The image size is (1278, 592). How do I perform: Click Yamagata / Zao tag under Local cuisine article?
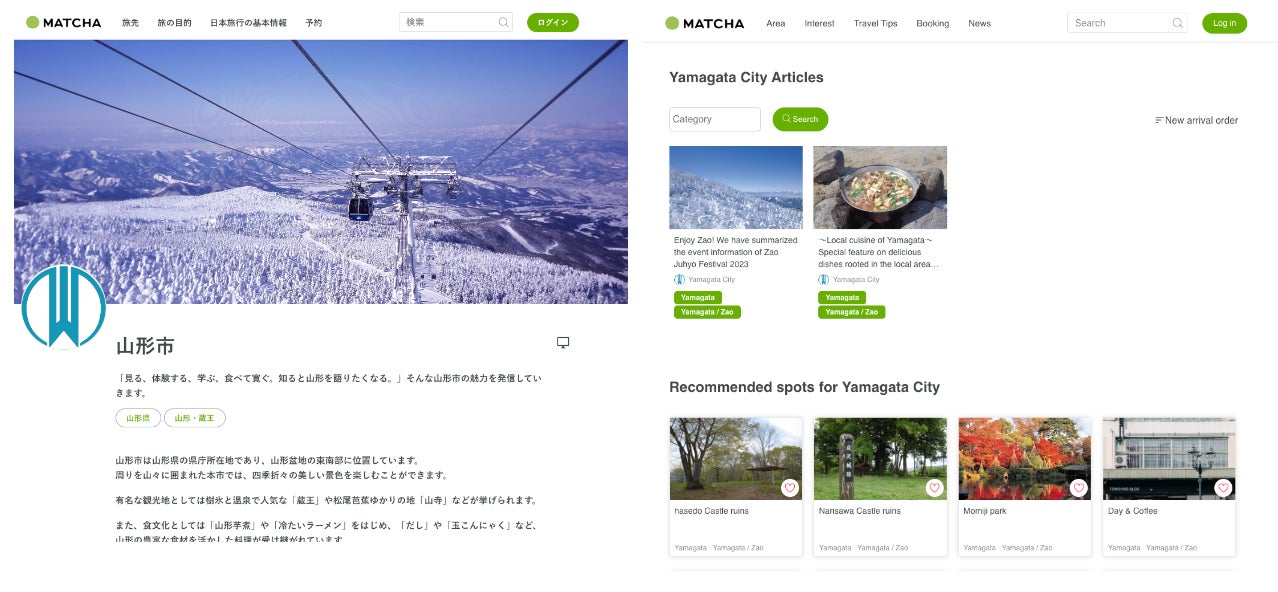851,312
